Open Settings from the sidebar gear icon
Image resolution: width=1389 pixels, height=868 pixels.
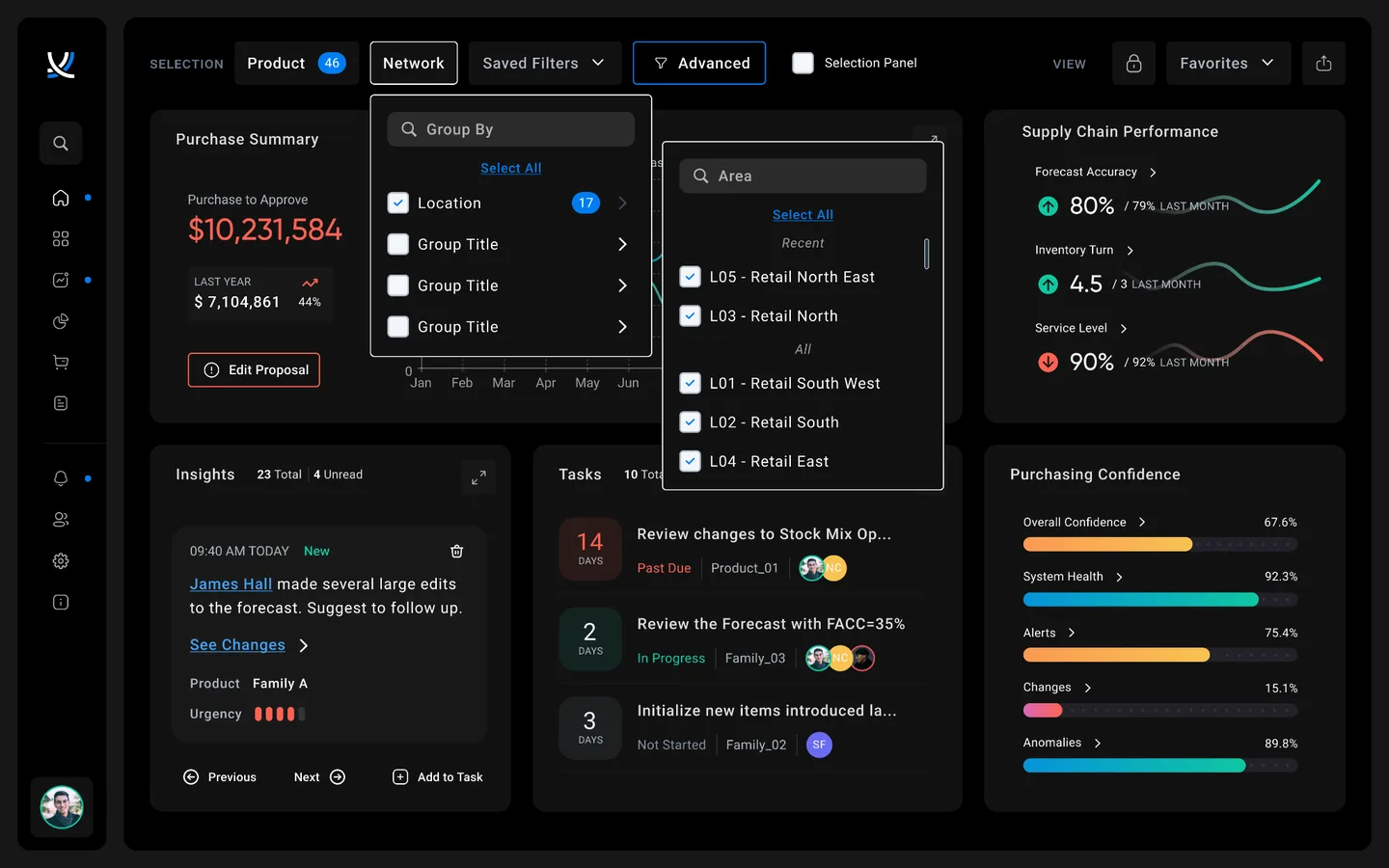[x=60, y=560]
